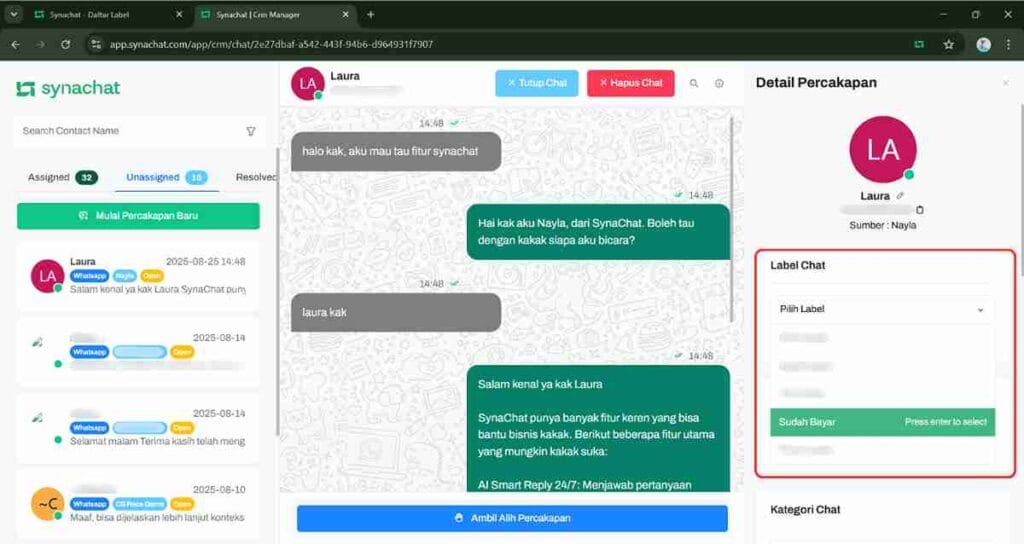Screen dimensions: 1024x544
Task: Click Laura's avatar in the chat header
Action: [x=308, y=84]
